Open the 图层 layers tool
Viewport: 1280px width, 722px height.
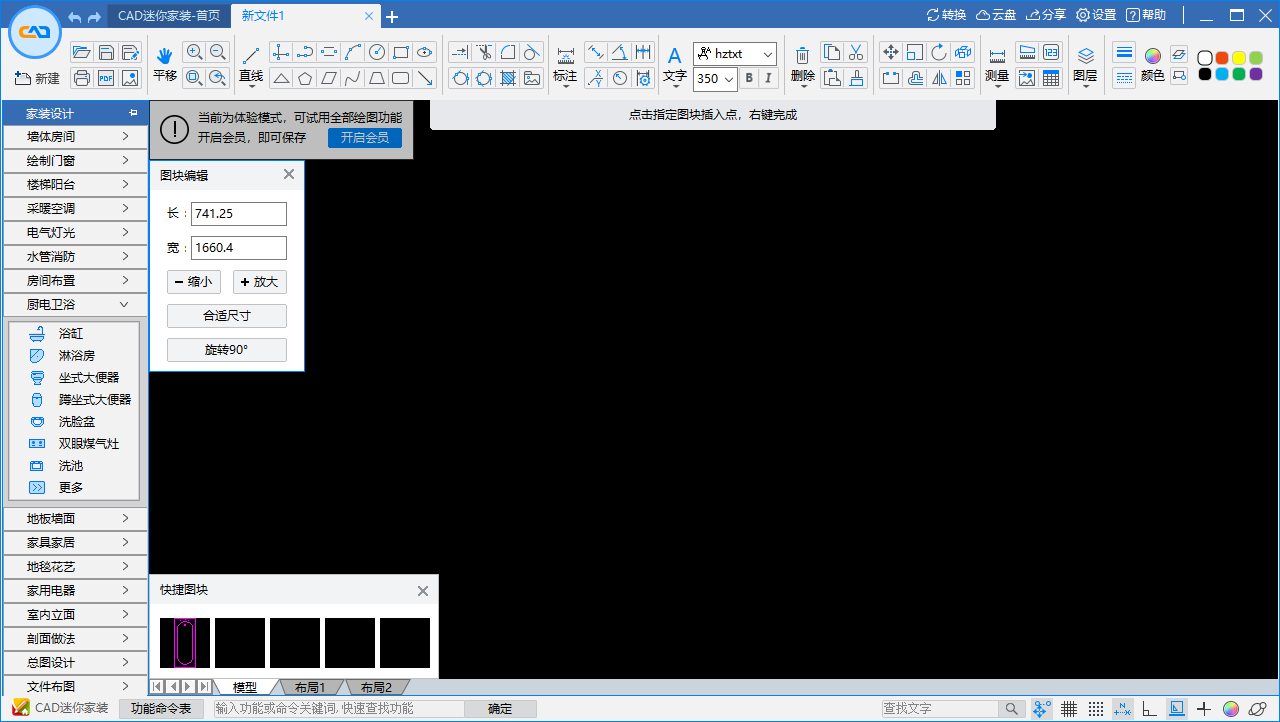pos(1085,56)
